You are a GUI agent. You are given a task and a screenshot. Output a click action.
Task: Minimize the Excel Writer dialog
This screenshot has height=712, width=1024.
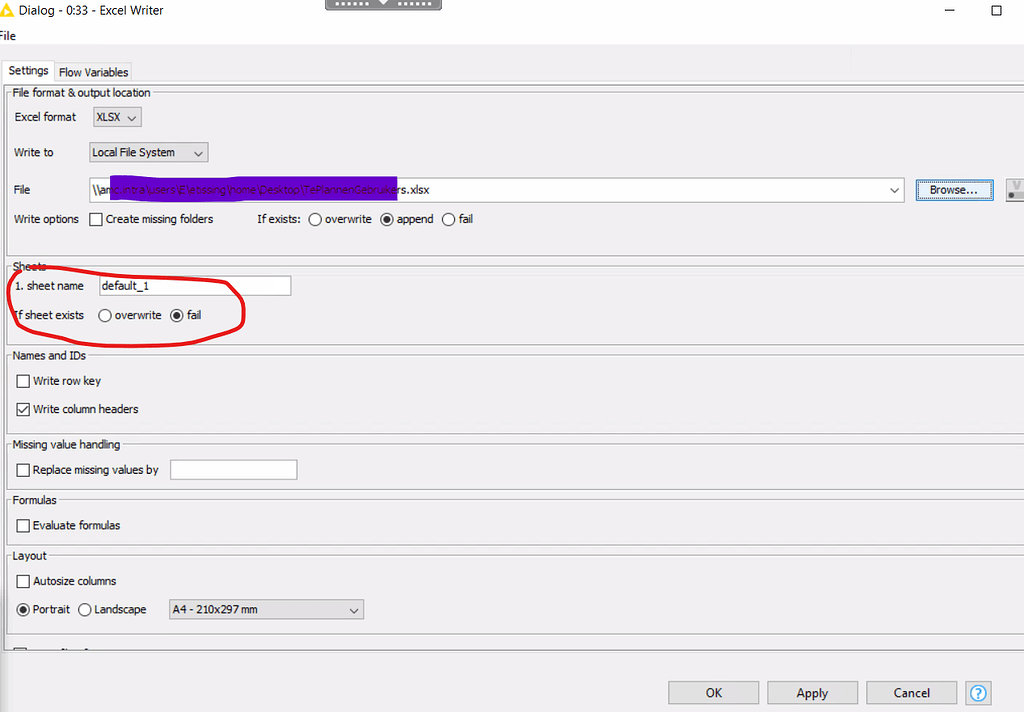950,10
